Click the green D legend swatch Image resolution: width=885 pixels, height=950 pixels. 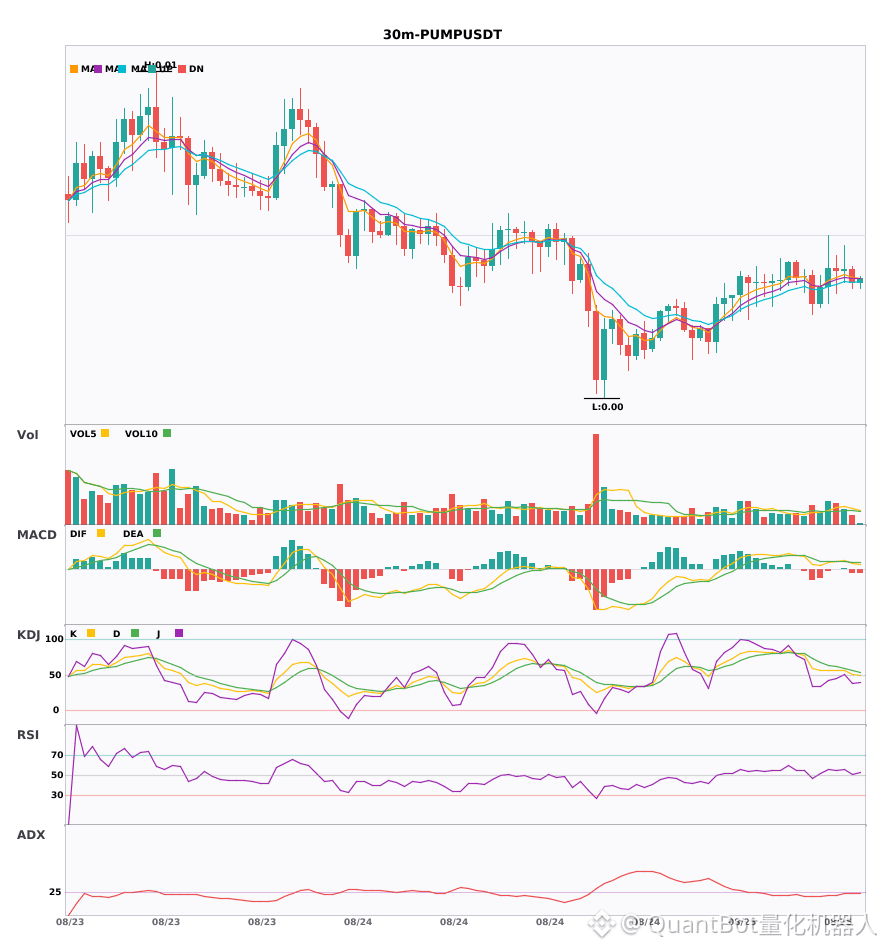coord(135,633)
